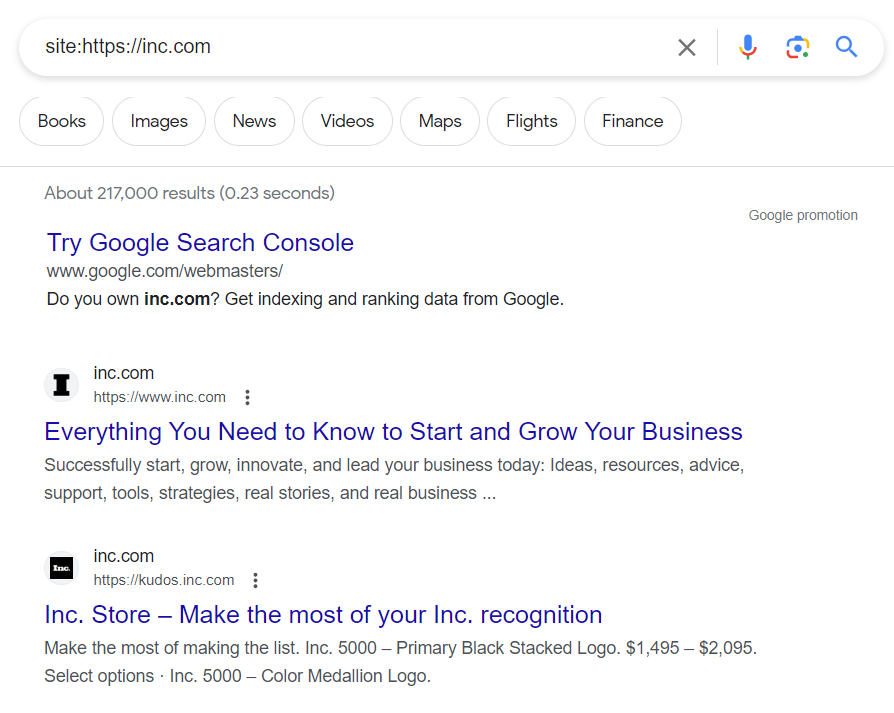Switch to the Flights search filter

pos(531,121)
